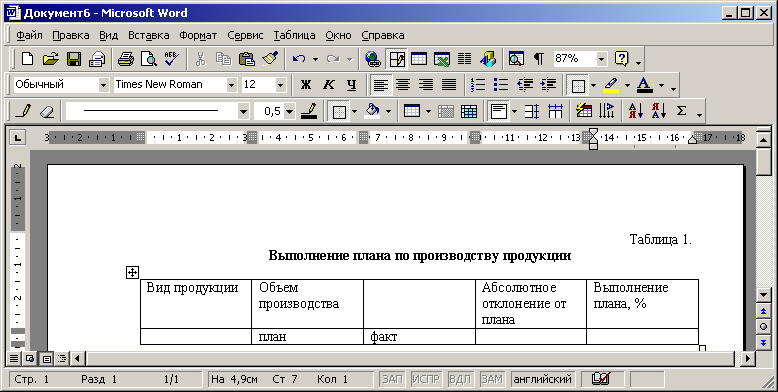Undo the last action
Image resolution: width=778 pixels, height=392 pixels.
(x=299, y=59)
